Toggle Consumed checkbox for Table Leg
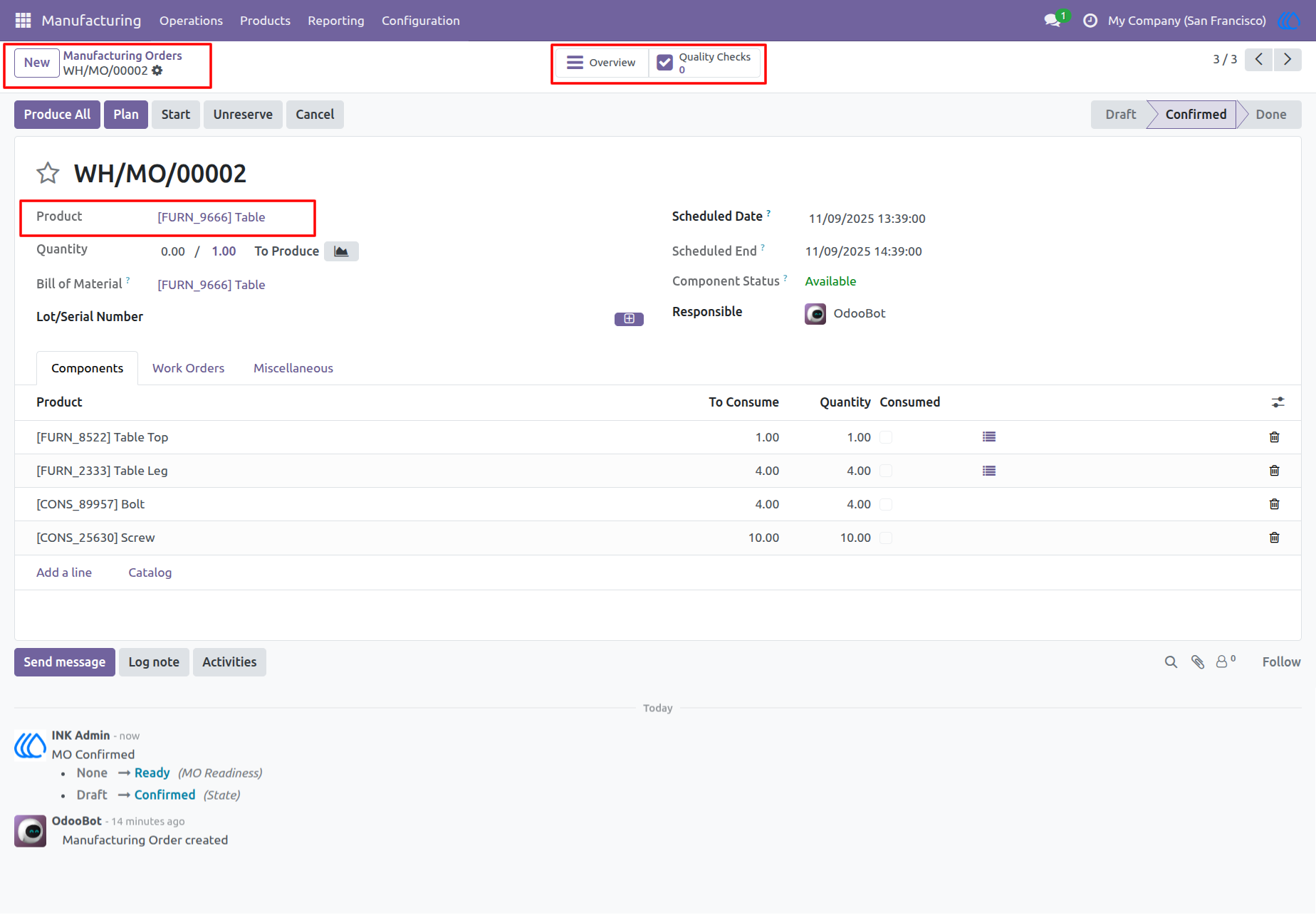Screen dimensions: 1316x915 (x=886, y=471)
